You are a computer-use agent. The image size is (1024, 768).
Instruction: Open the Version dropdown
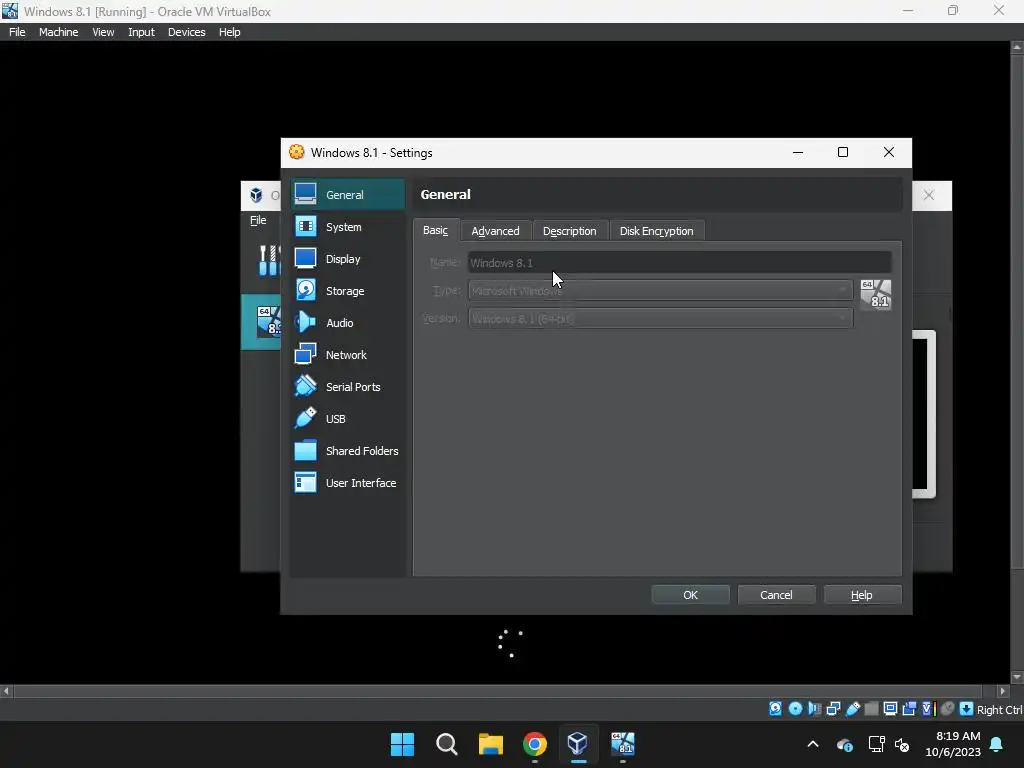point(660,319)
